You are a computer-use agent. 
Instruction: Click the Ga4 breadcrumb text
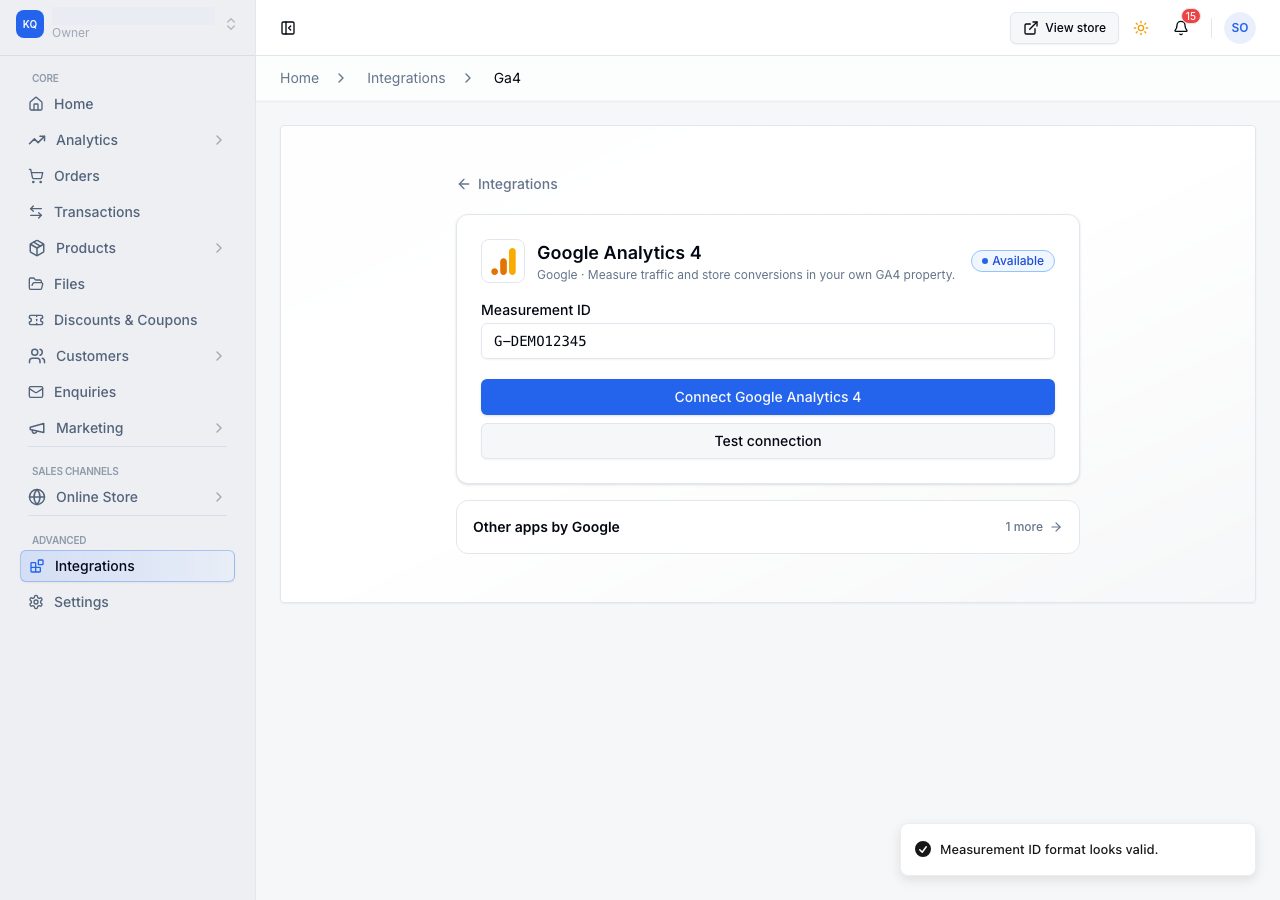click(507, 78)
